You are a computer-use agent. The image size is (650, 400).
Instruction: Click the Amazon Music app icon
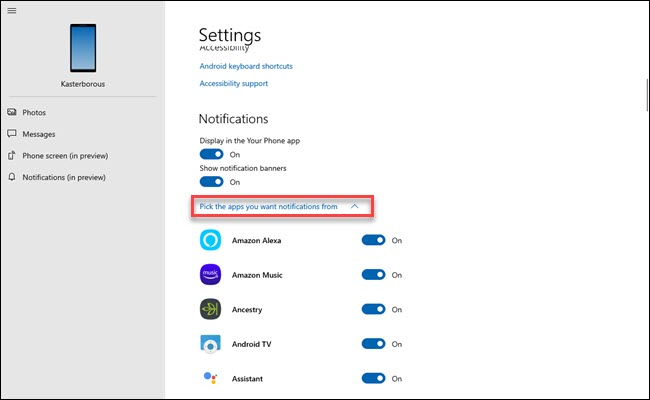[x=211, y=274]
